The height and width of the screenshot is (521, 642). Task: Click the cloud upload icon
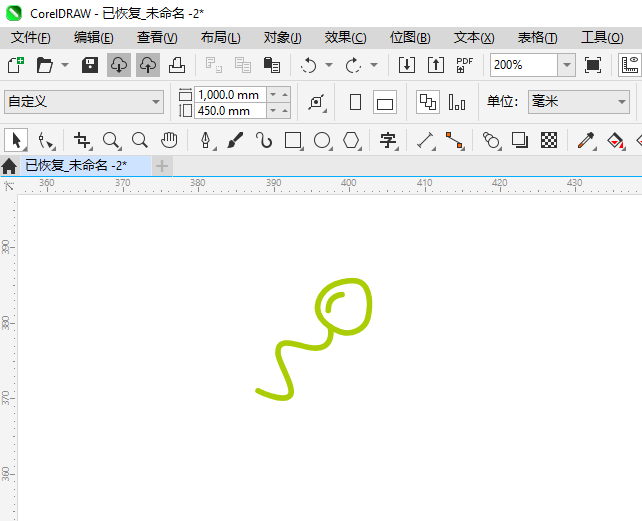click(x=148, y=65)
